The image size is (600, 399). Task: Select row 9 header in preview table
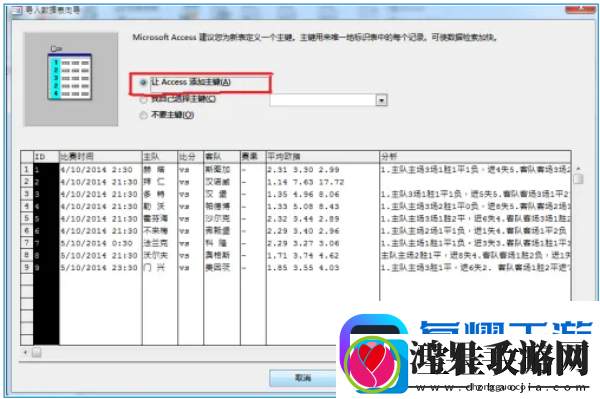26,267
